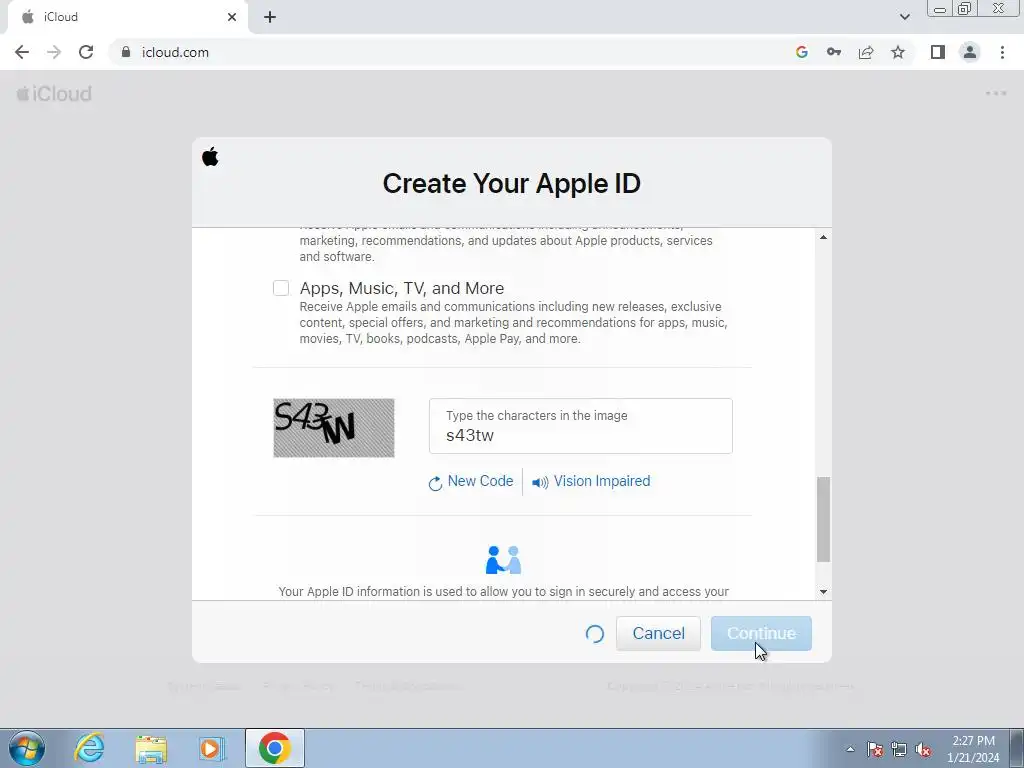Click the privacy handshake icon
Image resolution: width=1024 pixels, height=768 pixels.
(x=504, y=560)
